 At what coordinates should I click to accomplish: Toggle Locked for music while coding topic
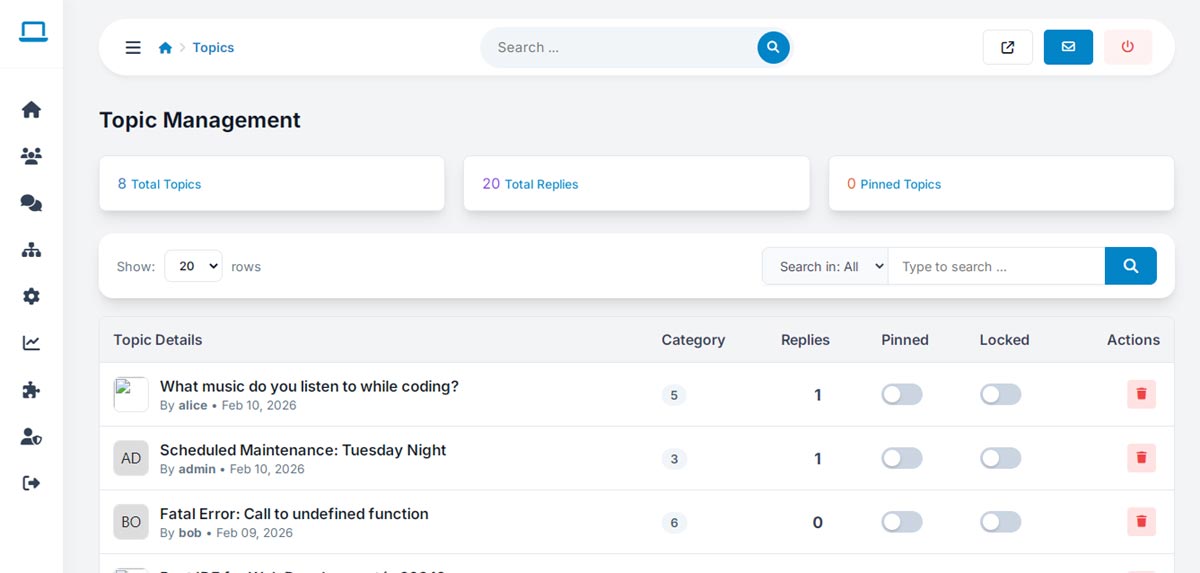coord(1001,394)
